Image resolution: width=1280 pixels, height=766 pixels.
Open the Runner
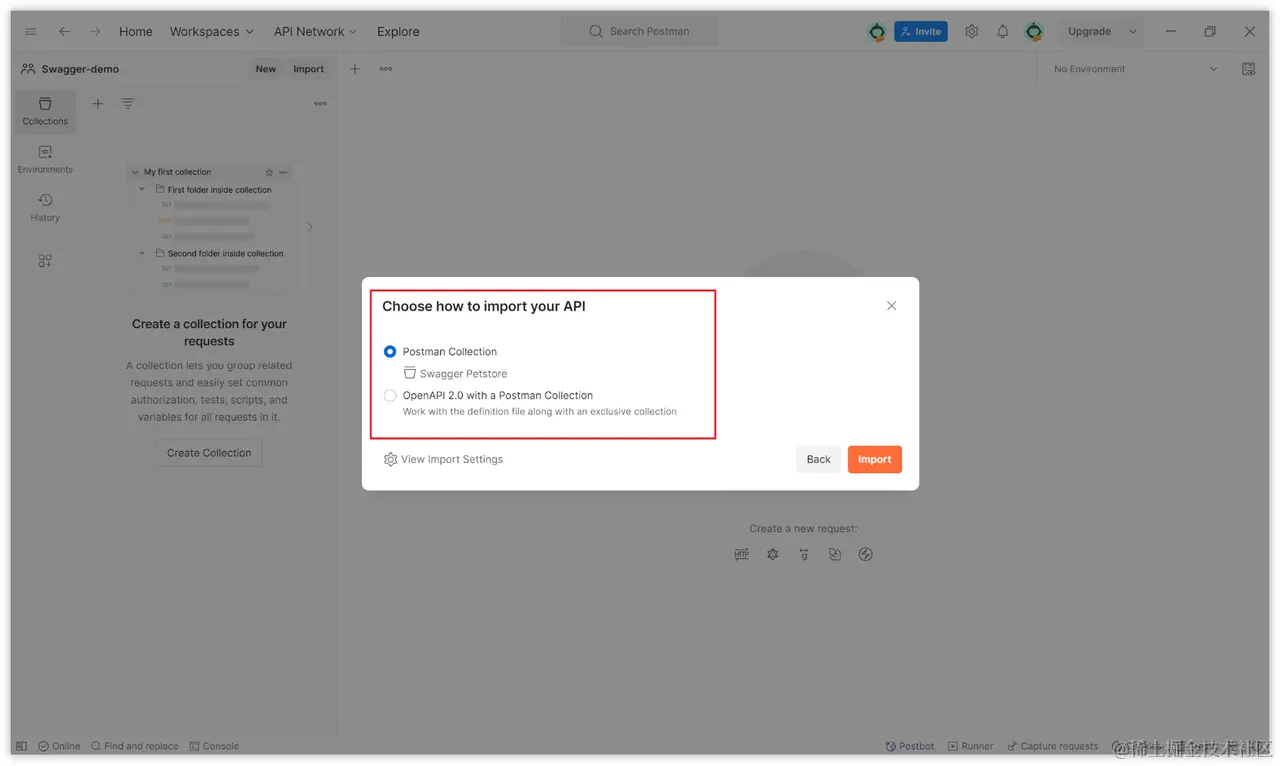click(971, 746)
